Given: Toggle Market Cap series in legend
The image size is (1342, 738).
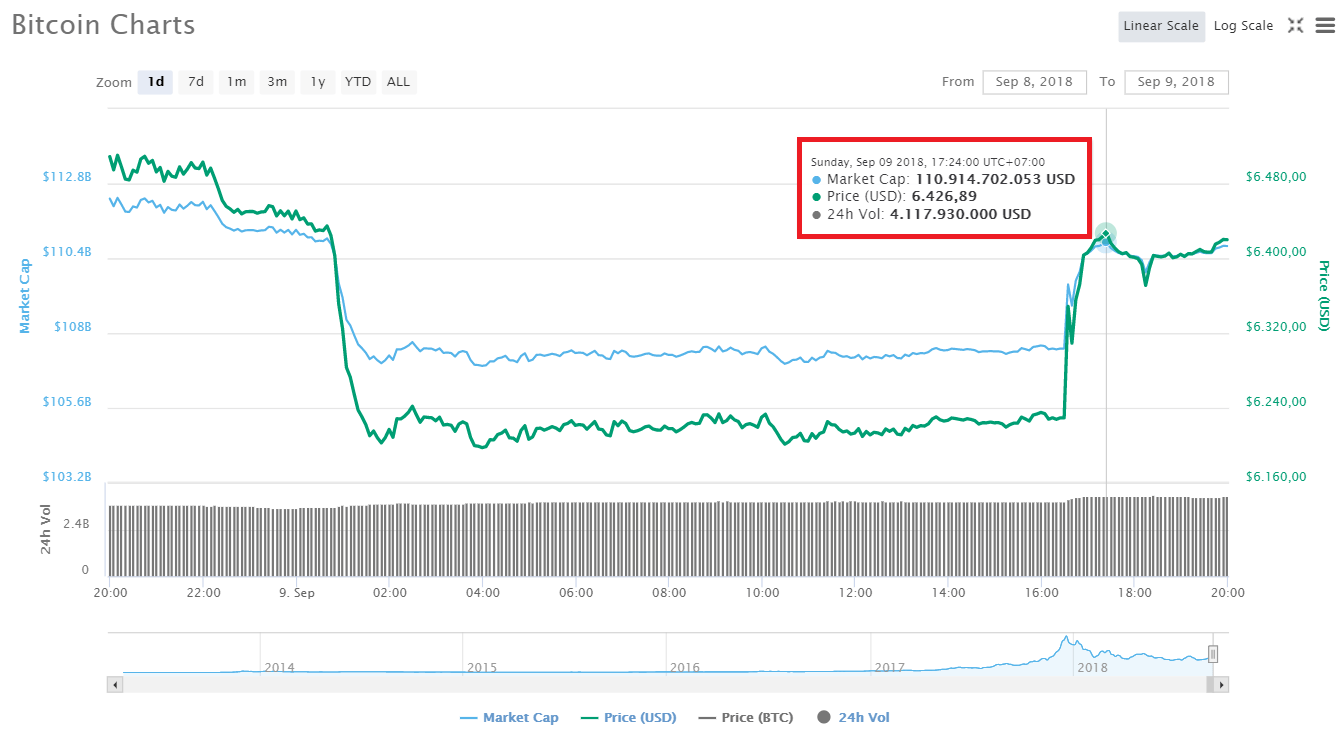Looking at the screenshot, I should click(509, 718).
